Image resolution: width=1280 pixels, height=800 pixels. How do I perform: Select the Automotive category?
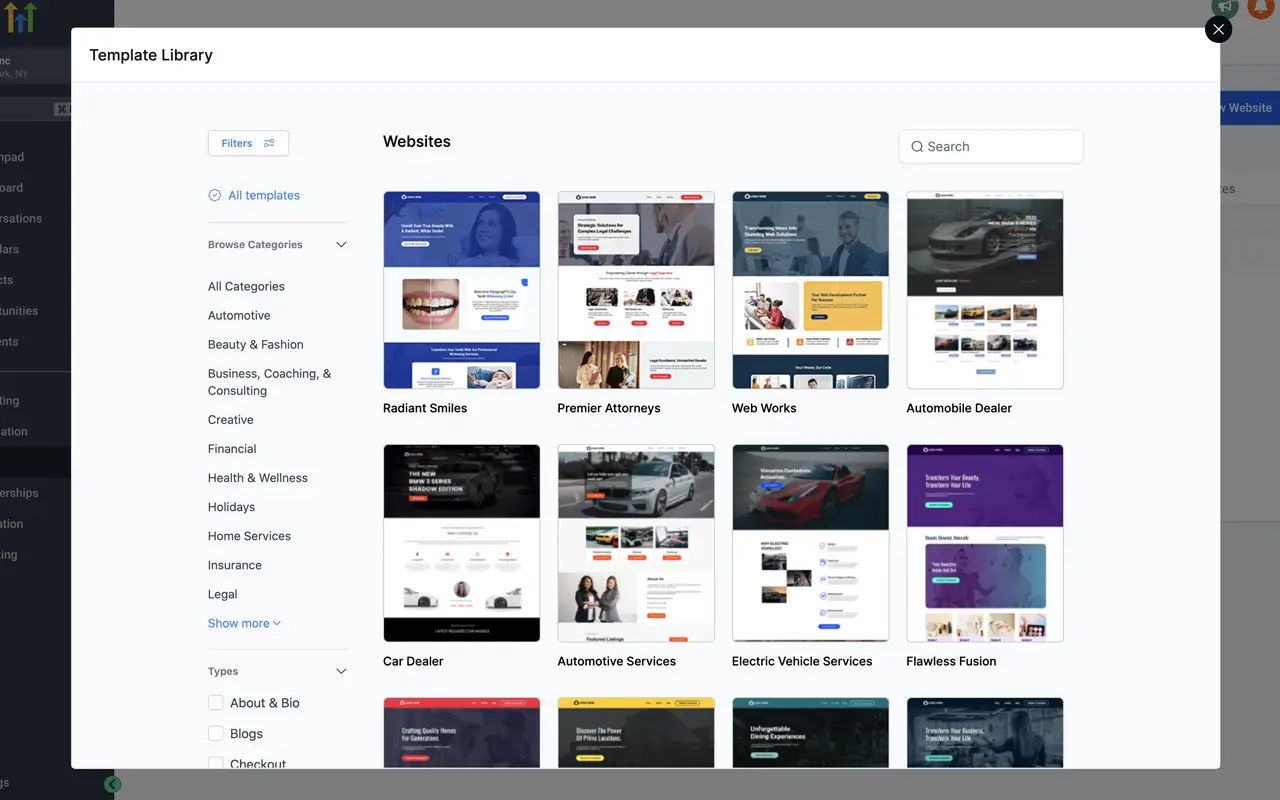[x=239, y=315]
